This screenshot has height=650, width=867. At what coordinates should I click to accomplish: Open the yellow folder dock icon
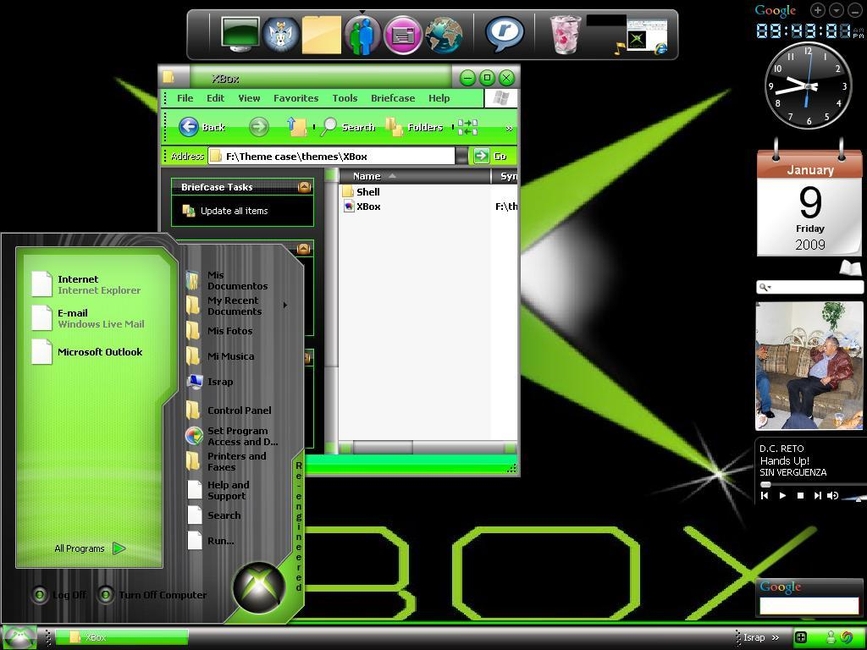coord(321,35)
